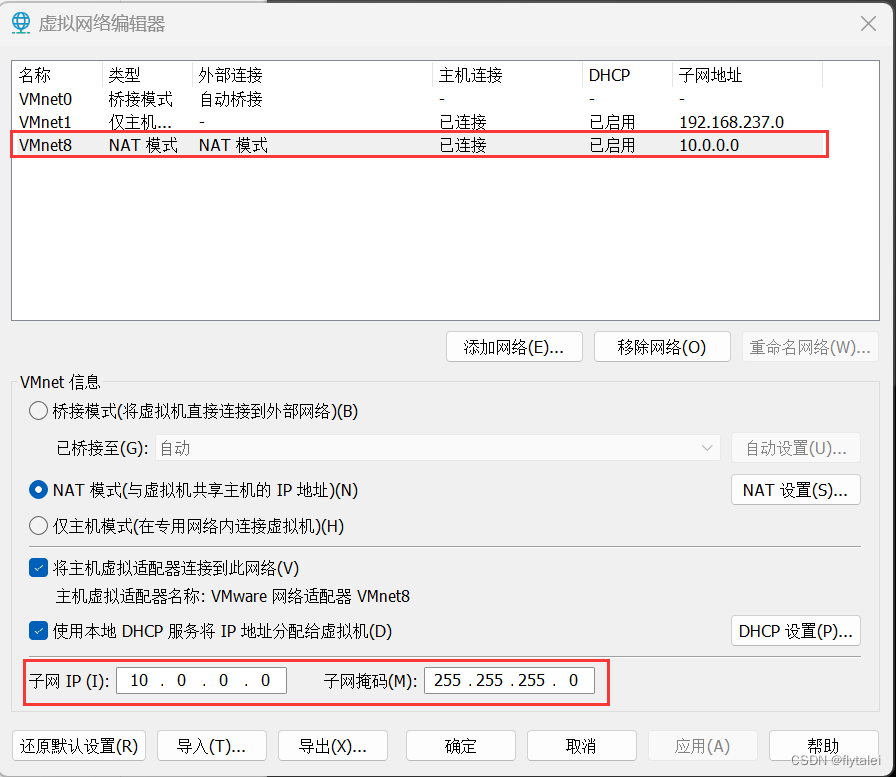The image size is (896, 777).
Task: Toggle 将主机虚拟适配器连接到此网络 checkbox
Action: click(38, 568)
